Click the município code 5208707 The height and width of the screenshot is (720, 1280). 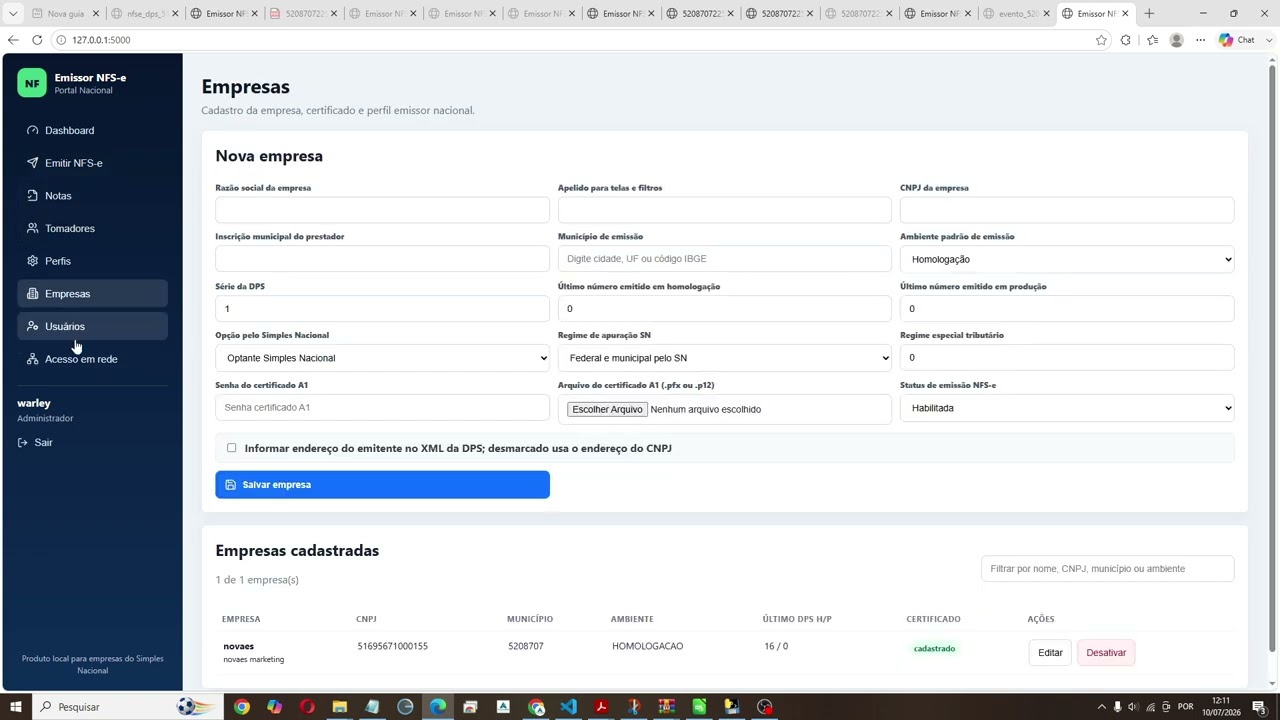coord(525,646)
